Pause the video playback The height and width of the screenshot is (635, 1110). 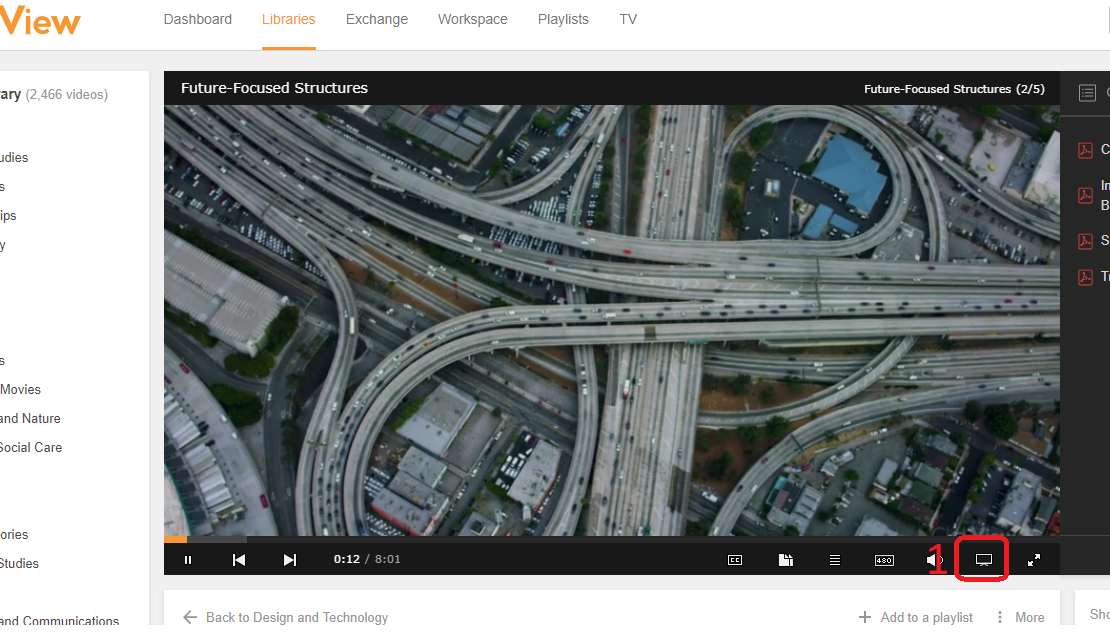[188, 560]
